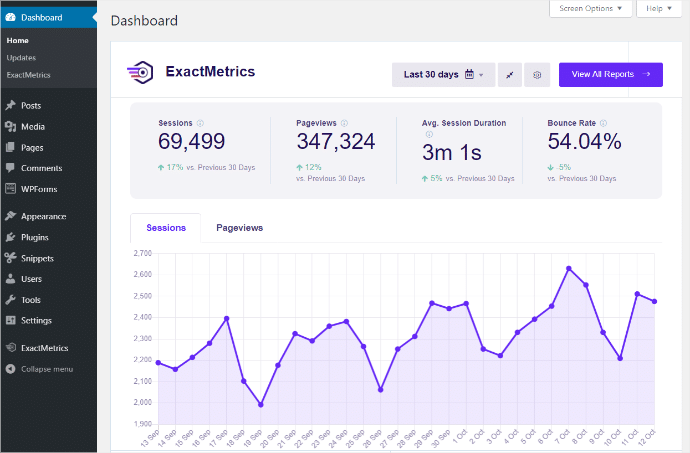This screenshot has width=690, height=453.
Task: Open the Home submenu item
Action: point(18,41)
